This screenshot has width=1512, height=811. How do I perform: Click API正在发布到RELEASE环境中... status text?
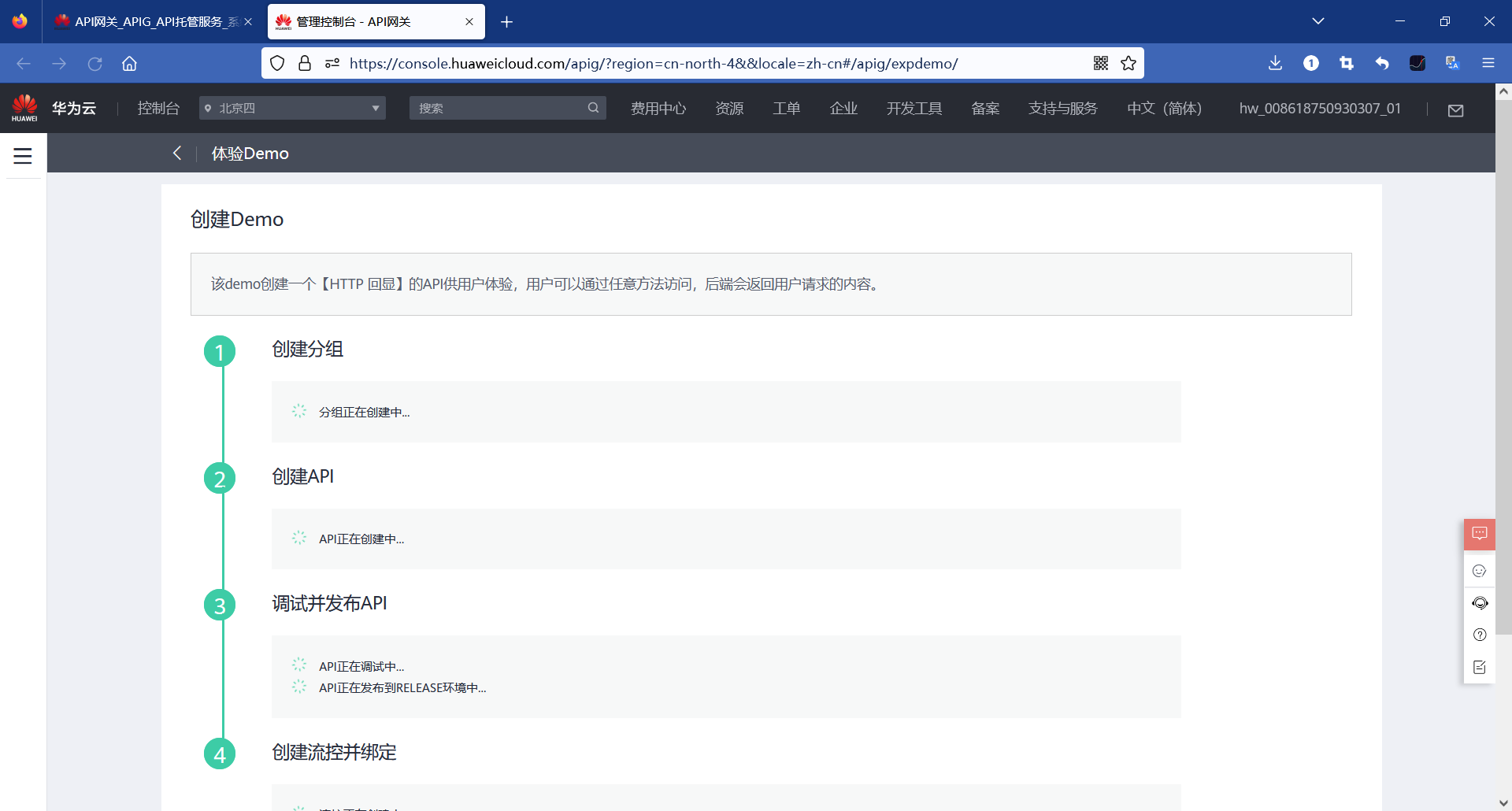(x=402, y=687)
